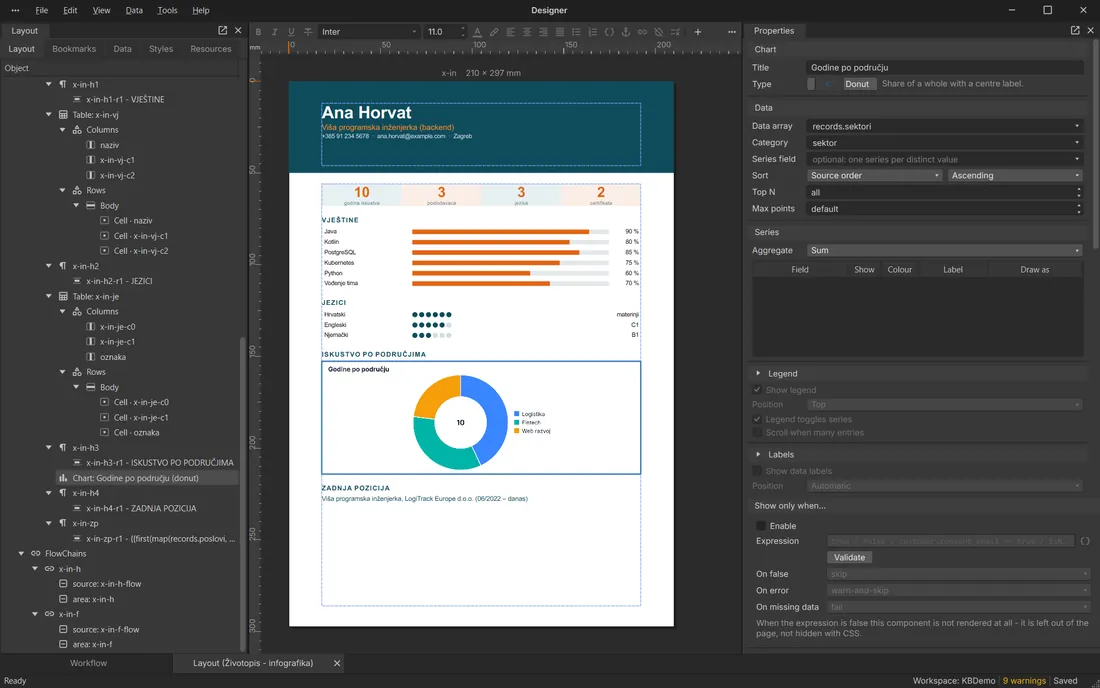The width and height of the screenshot is (1100, 688).
Task: Toggle italic formatting in the toolbar
Action: 274,32
